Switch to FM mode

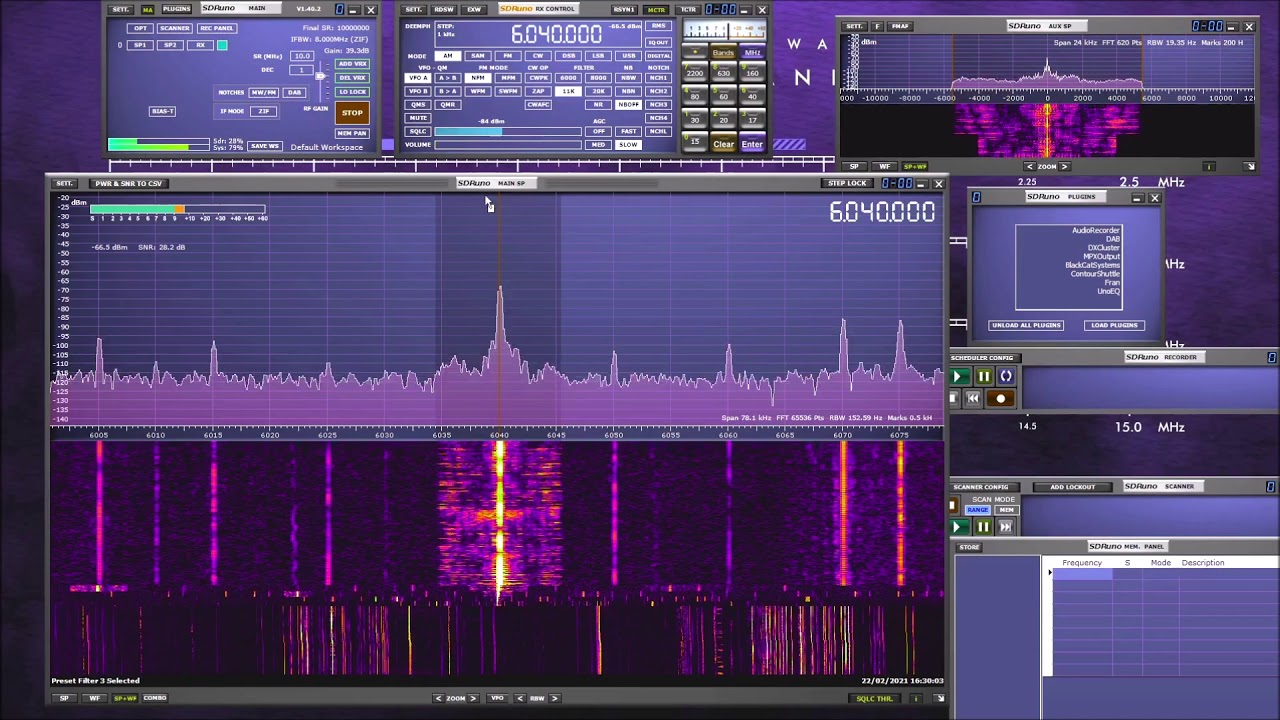coord(508,56)
